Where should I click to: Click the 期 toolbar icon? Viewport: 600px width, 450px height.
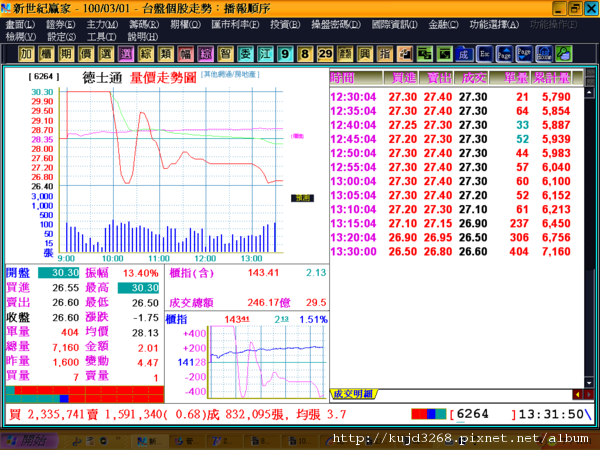66,54
